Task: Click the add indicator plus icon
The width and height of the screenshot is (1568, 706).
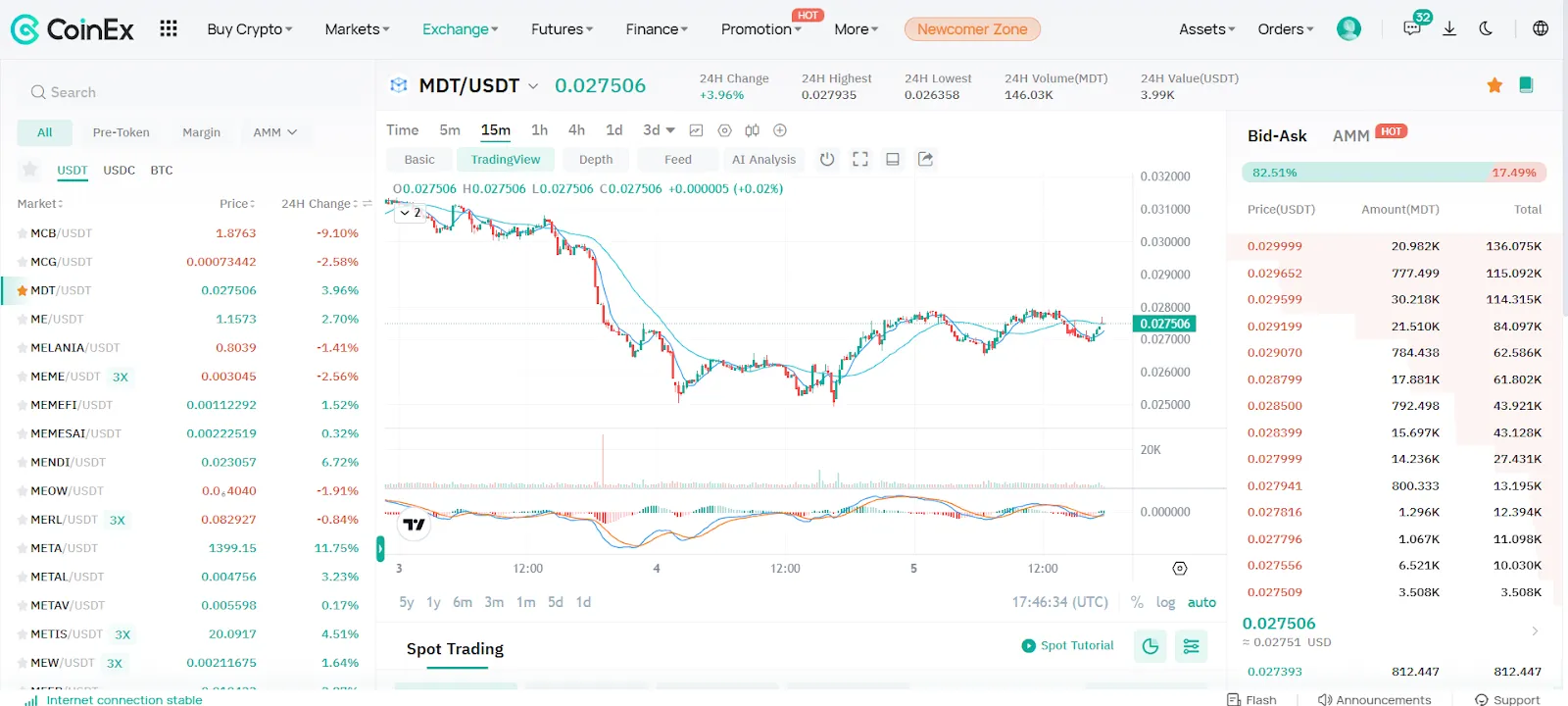Action: click(x=780, y=130)
